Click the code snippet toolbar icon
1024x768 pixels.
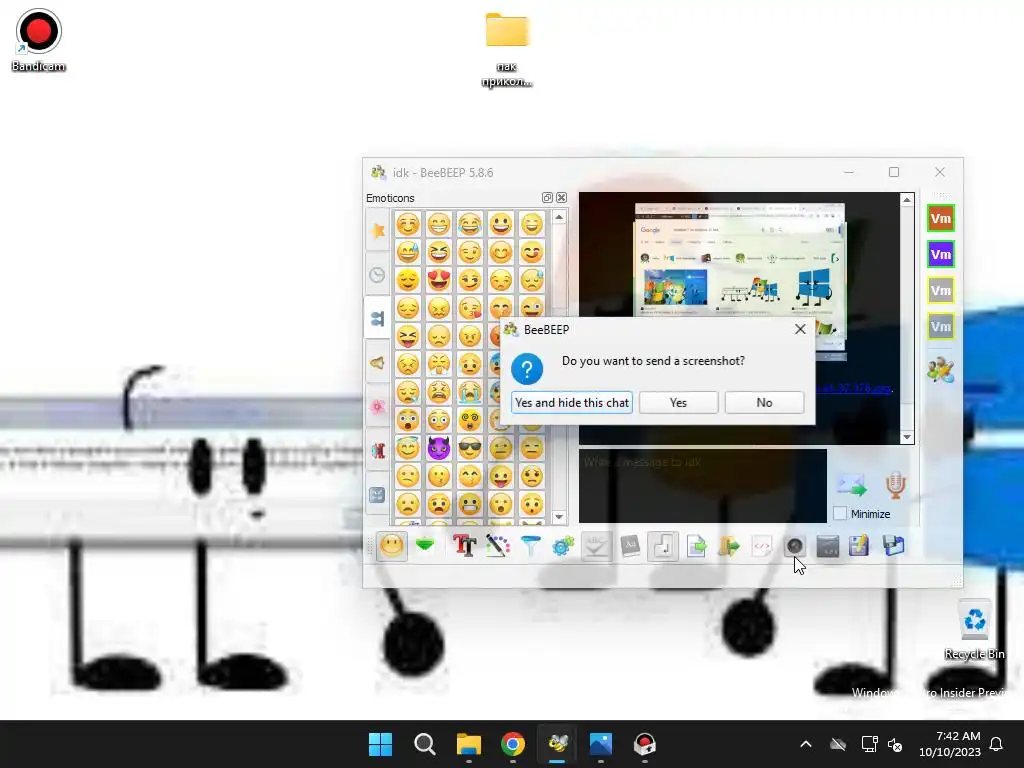(x=761, y=545)
